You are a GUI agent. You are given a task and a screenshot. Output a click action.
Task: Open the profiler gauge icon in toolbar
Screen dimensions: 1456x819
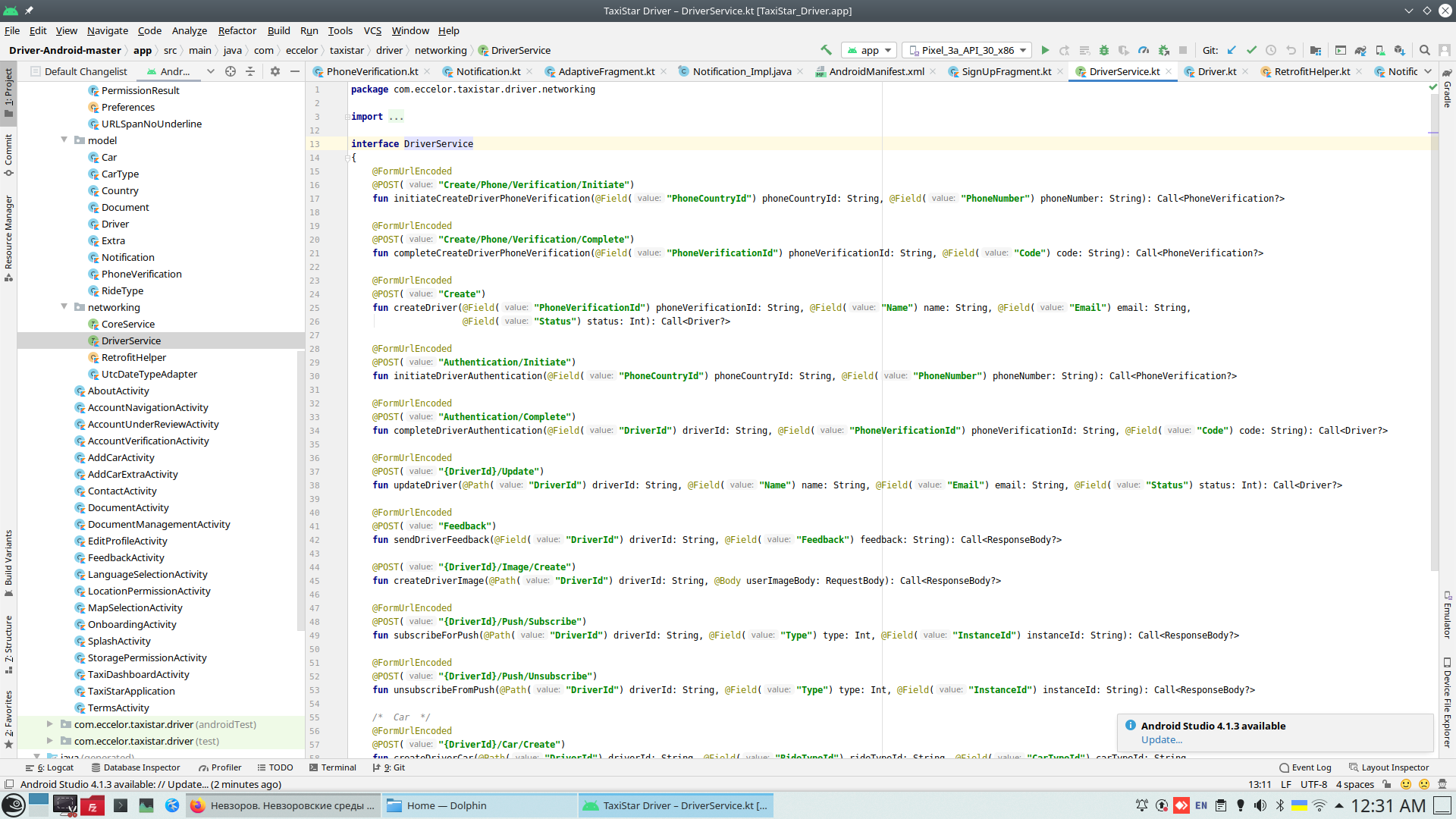[x=1144, y=50]
